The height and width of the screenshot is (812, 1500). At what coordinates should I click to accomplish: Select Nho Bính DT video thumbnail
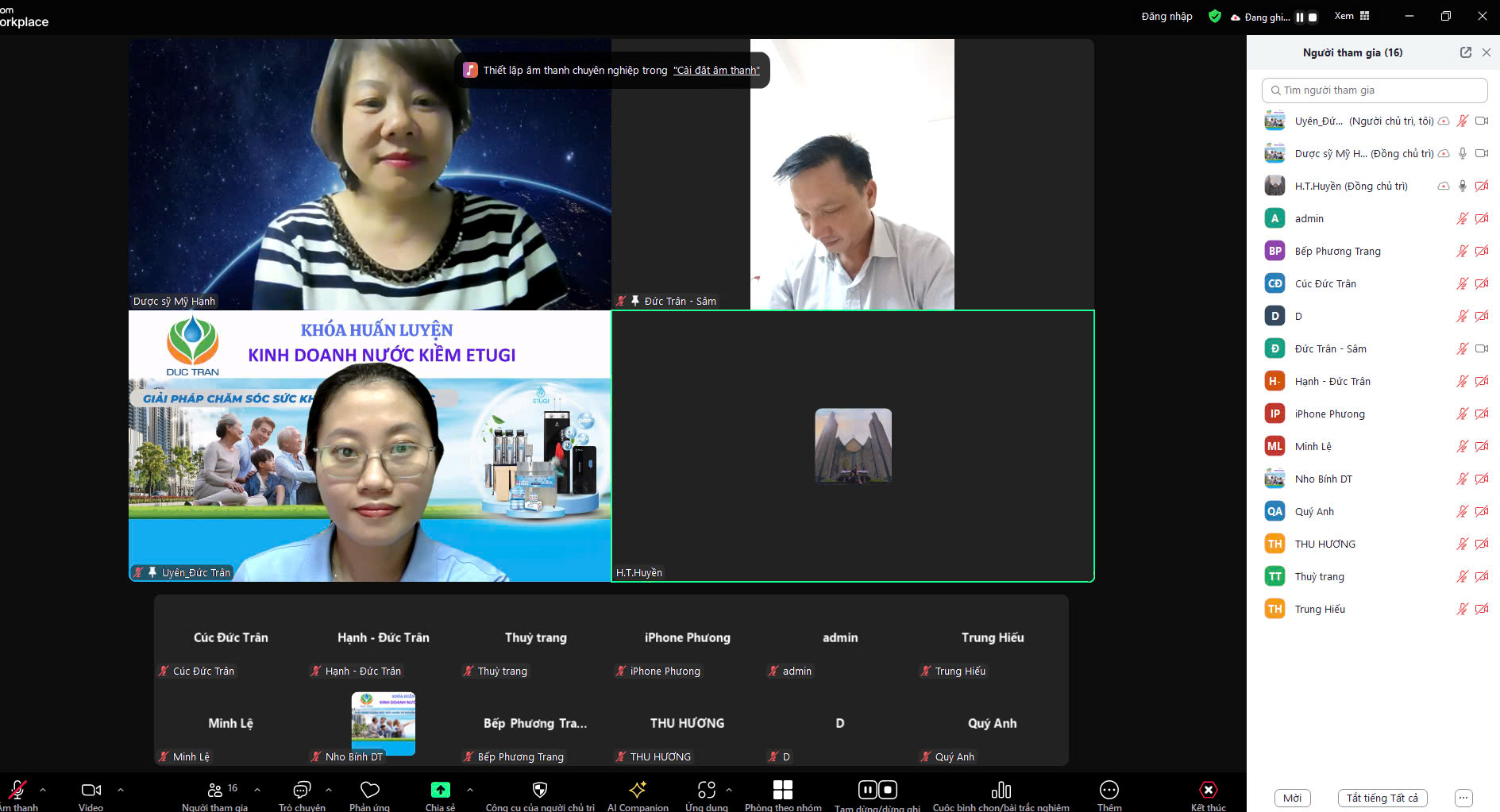pyautogui.click(x=384, y=723)
